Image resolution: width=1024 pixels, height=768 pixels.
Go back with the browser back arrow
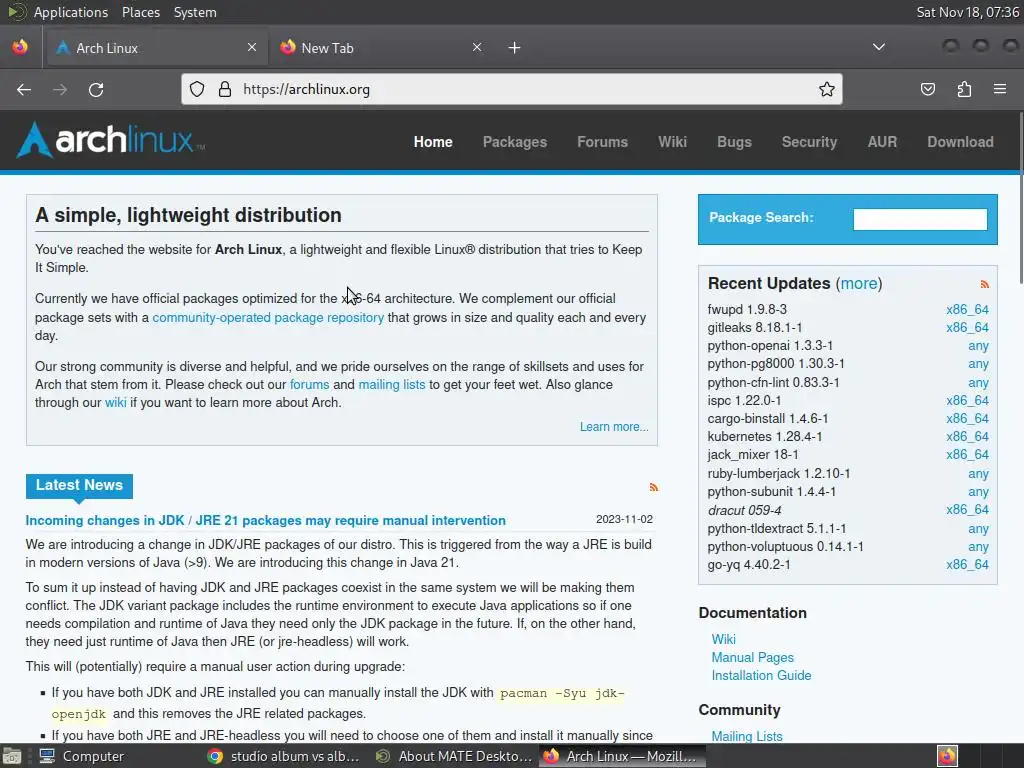pos(24,89)
